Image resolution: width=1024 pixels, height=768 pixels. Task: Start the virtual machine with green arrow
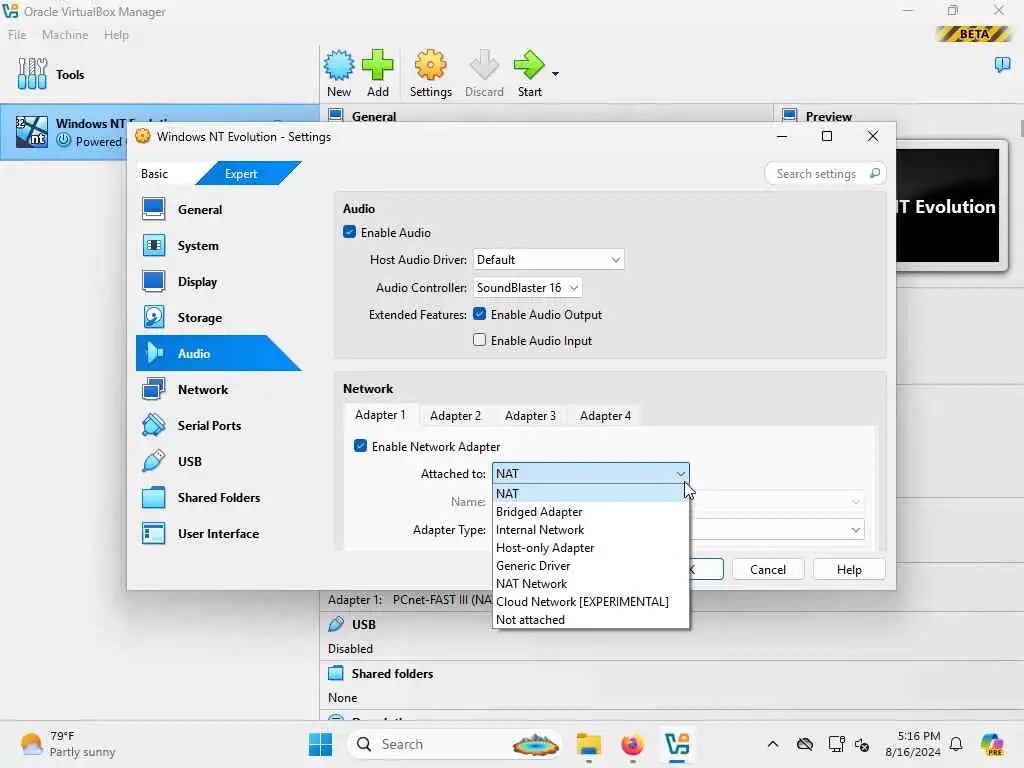(529, 73)
